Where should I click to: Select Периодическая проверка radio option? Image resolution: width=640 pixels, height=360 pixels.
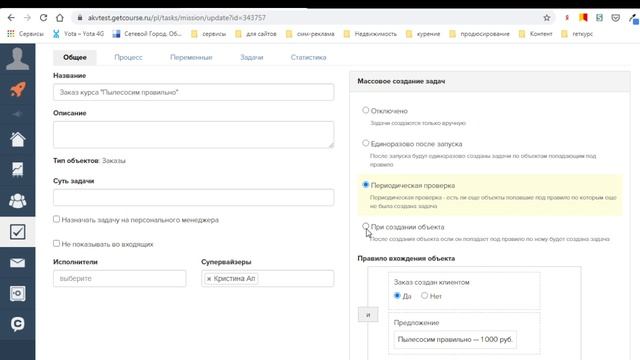pos(366,184)
